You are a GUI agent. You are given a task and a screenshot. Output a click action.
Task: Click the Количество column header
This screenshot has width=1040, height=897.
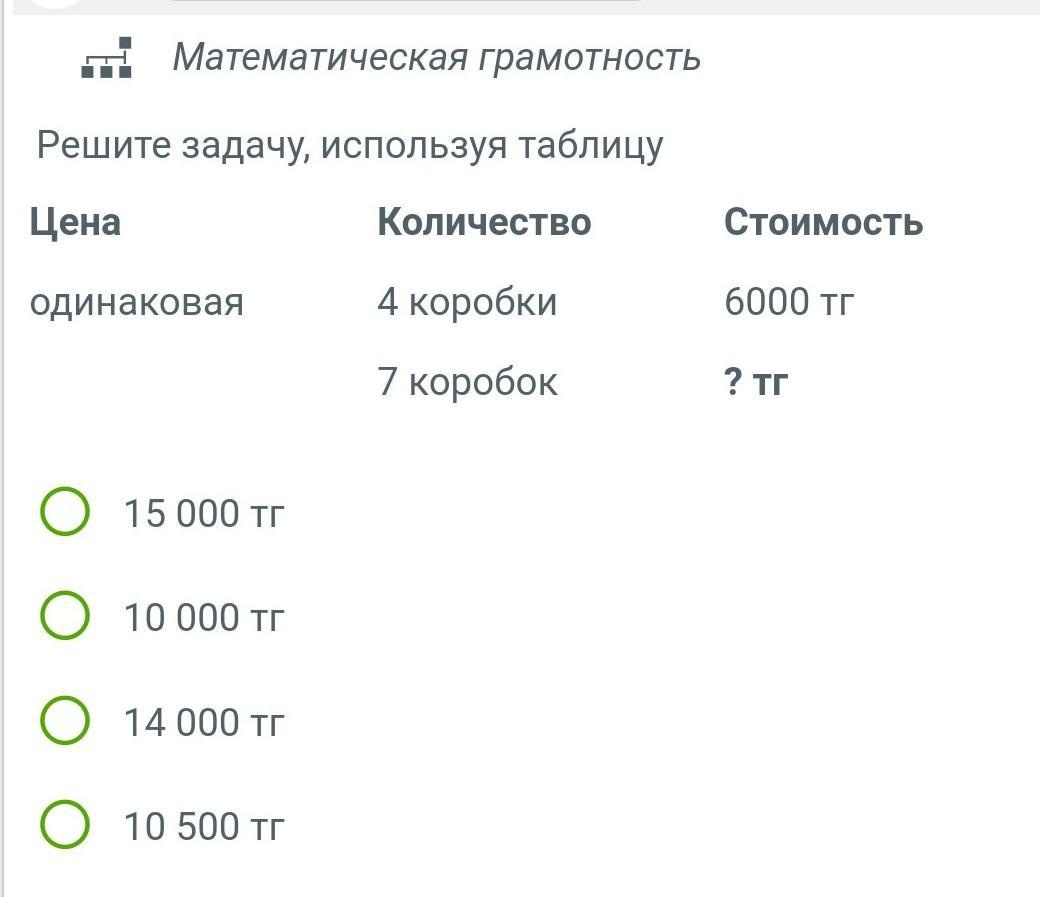pos(484,222)
